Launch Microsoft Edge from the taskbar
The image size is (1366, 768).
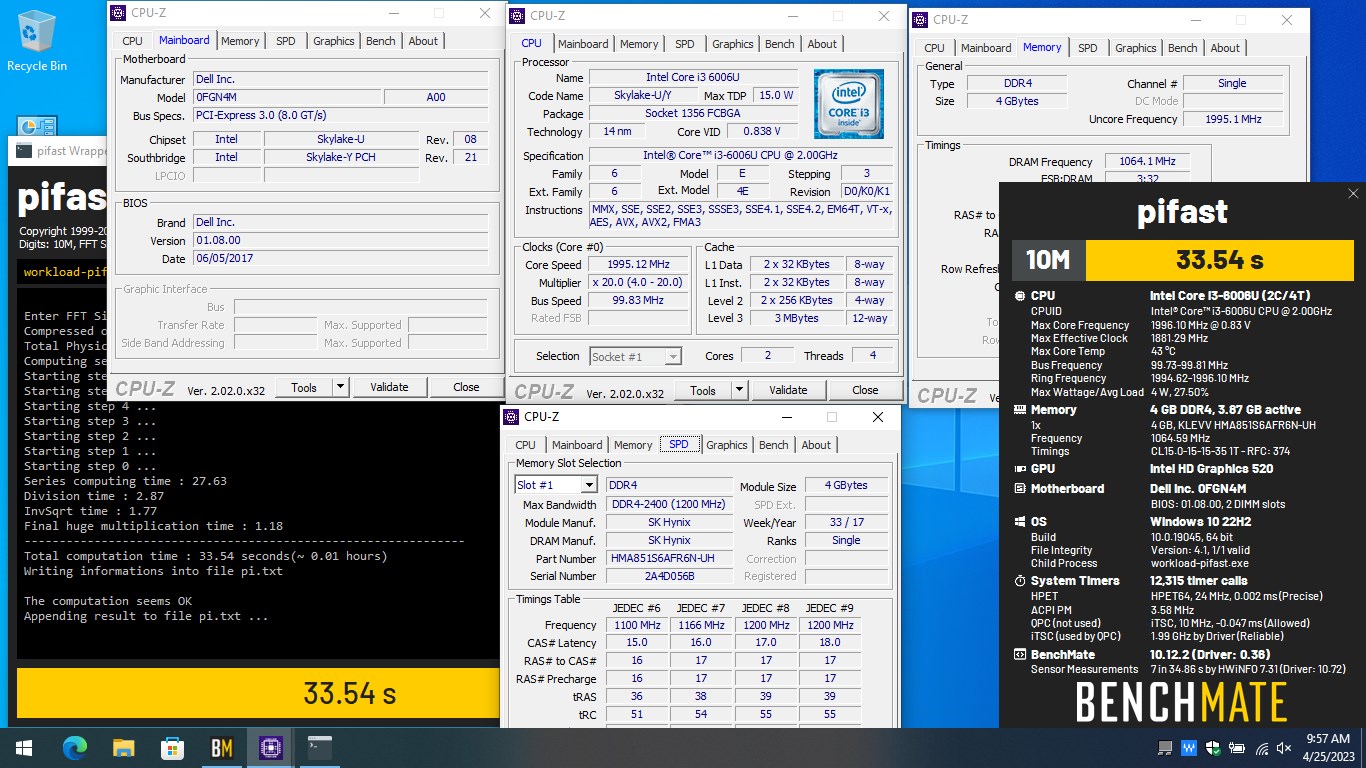tap(75, 747)
